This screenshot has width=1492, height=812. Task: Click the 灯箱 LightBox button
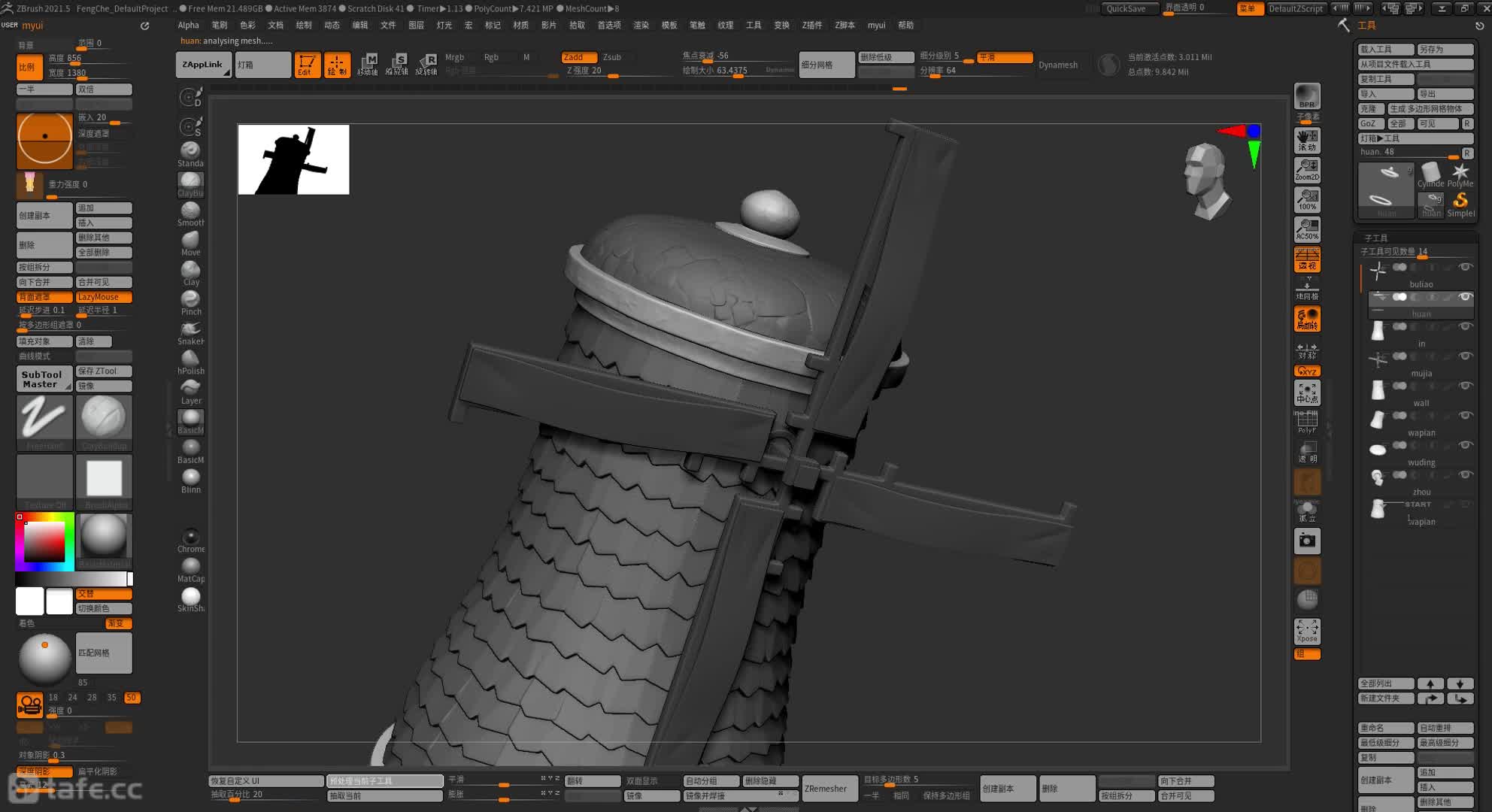tap(262, 65)
